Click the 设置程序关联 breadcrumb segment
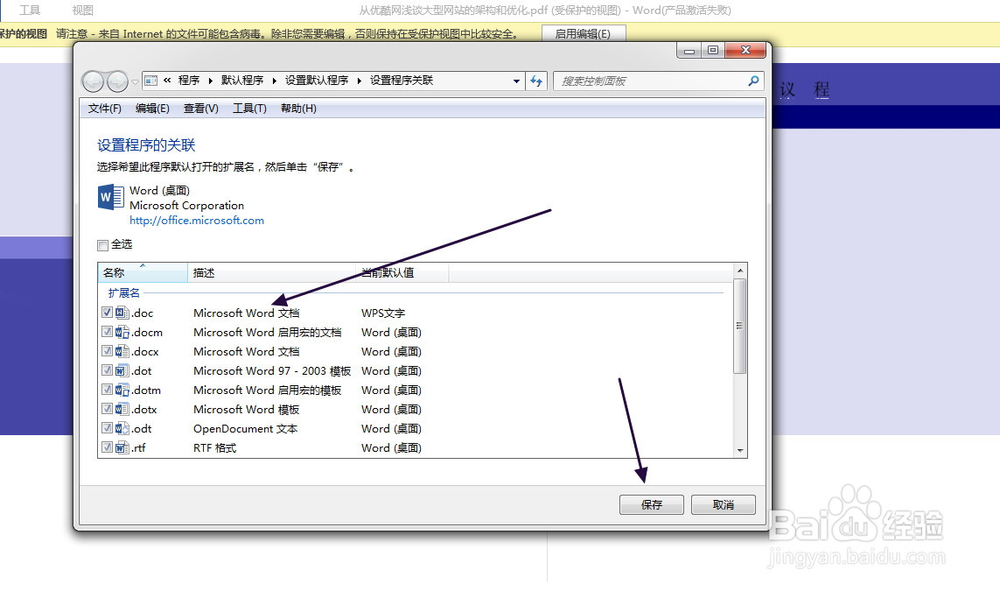This screenshot has height=591, width=1000. click(x=402, y=80)
